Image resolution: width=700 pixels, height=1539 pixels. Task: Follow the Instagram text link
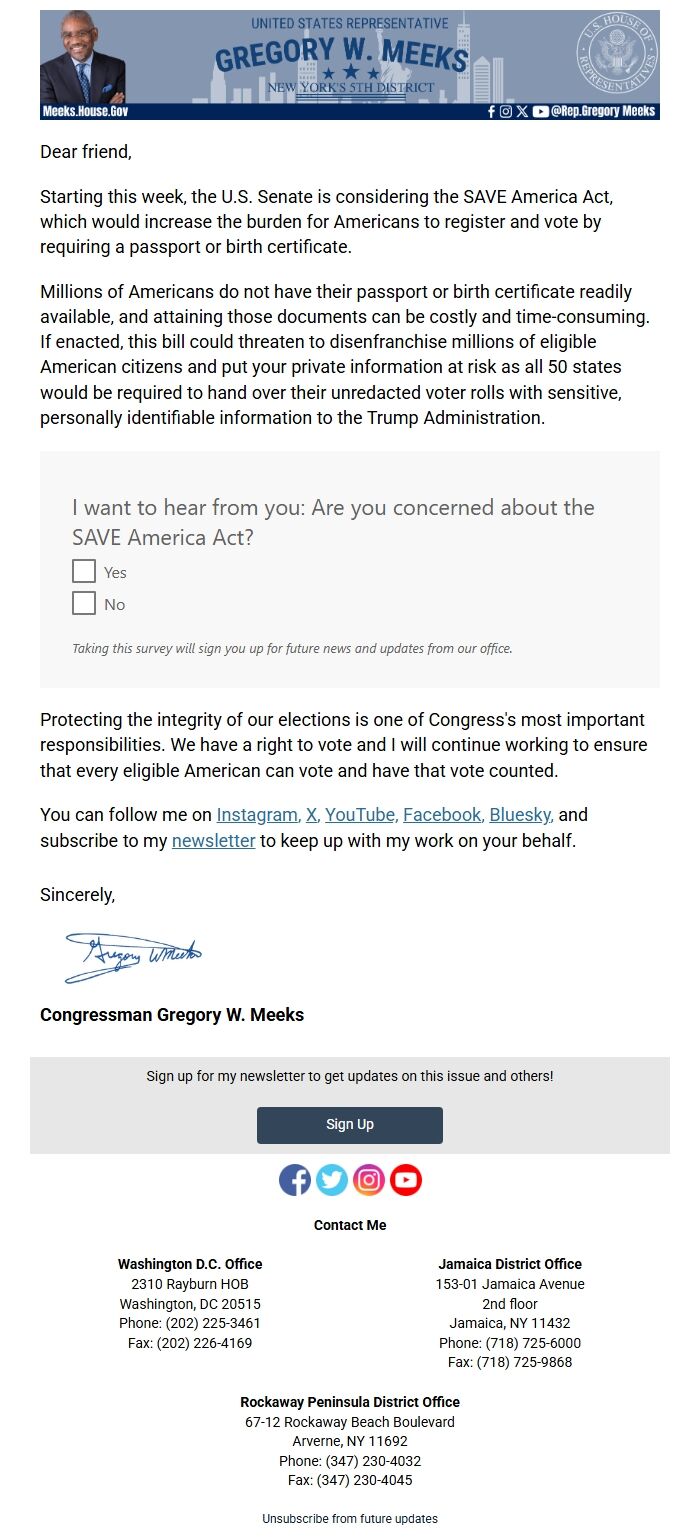point(256,815)
